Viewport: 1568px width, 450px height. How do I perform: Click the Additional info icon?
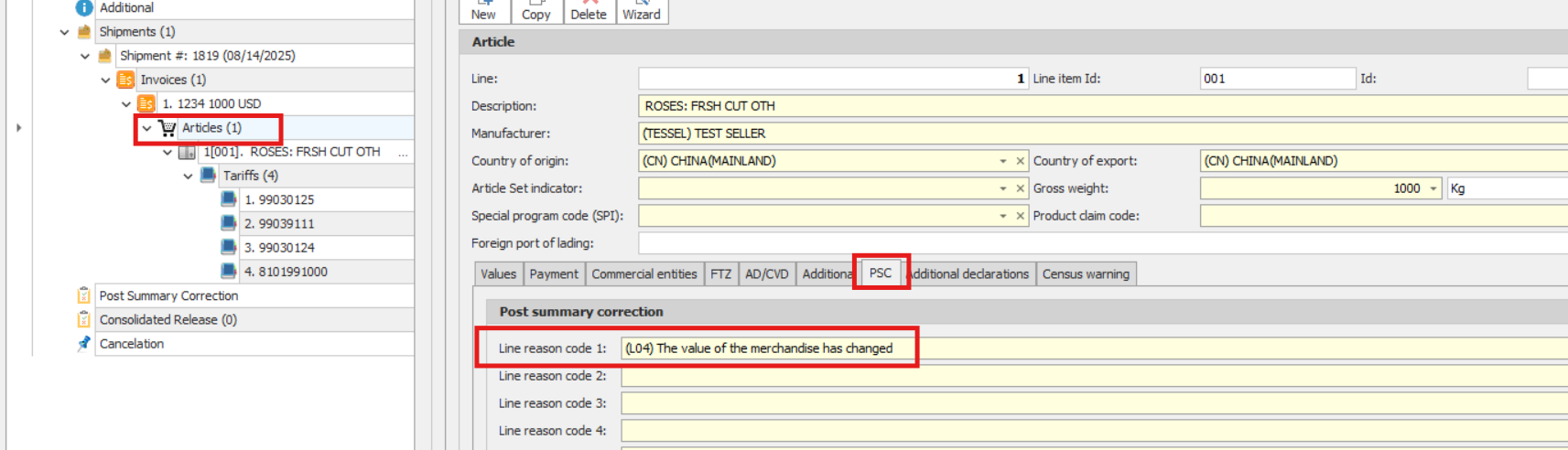point(84,8)
